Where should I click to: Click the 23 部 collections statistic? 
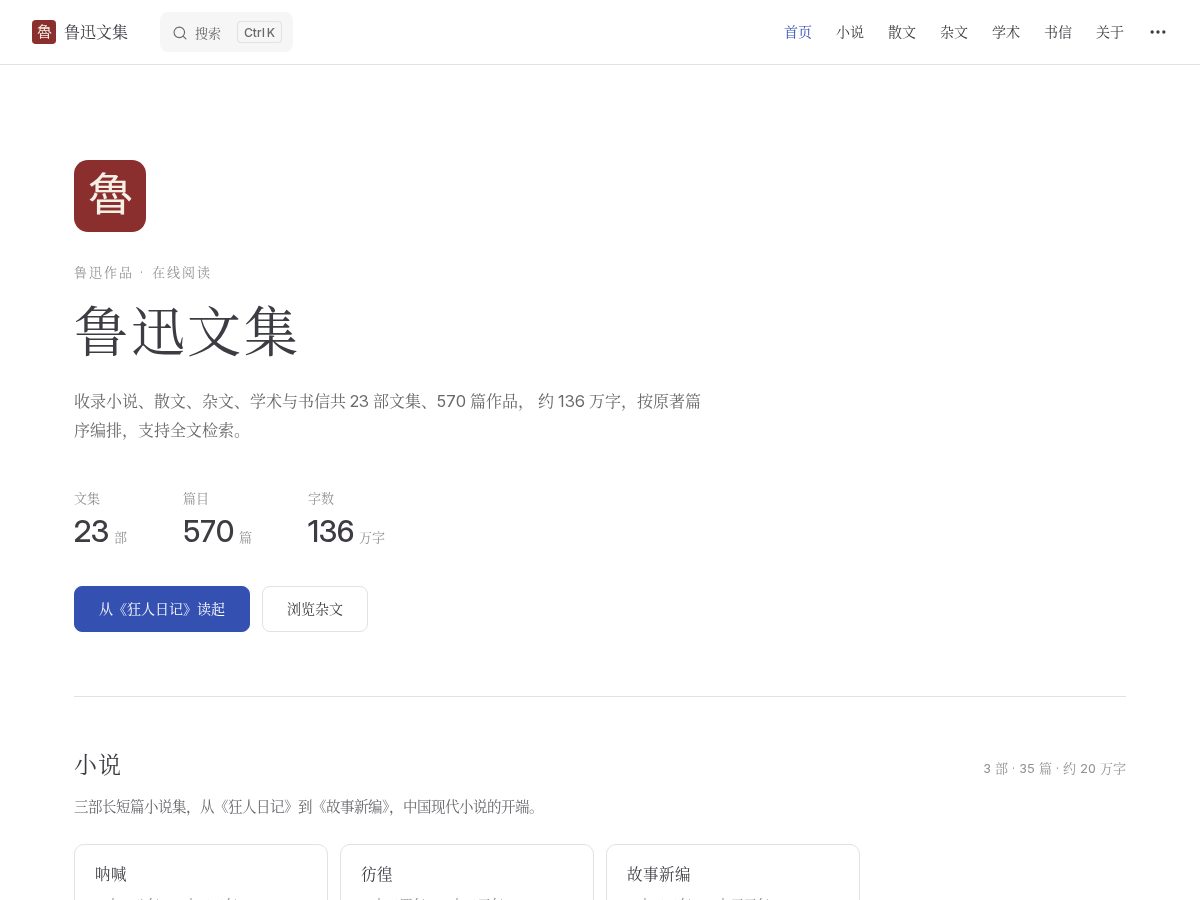tap(100, 521)
